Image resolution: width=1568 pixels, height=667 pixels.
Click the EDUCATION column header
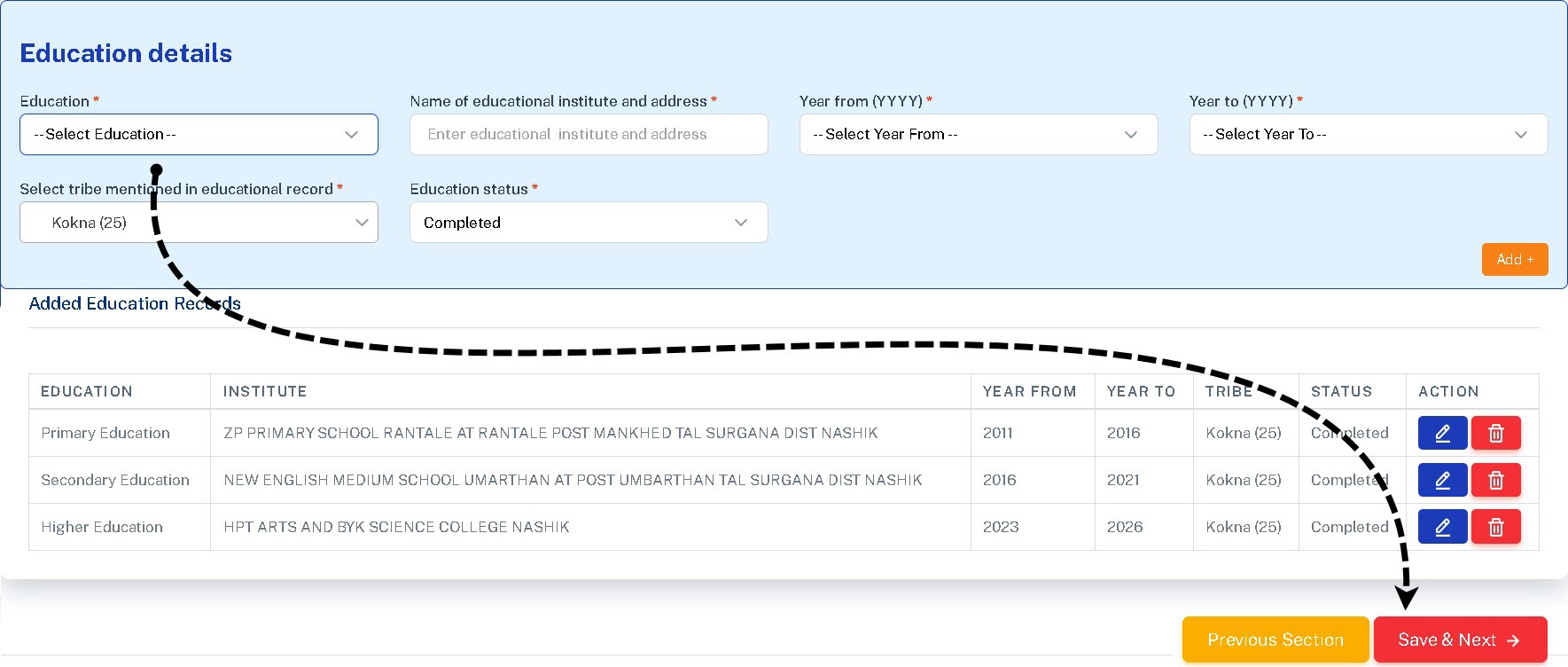(87, 391)
